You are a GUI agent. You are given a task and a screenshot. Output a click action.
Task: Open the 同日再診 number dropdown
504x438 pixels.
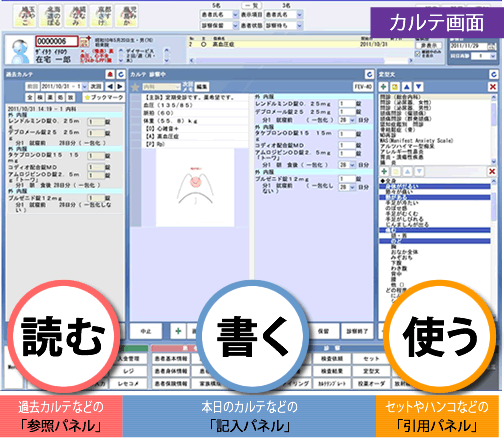493,56
